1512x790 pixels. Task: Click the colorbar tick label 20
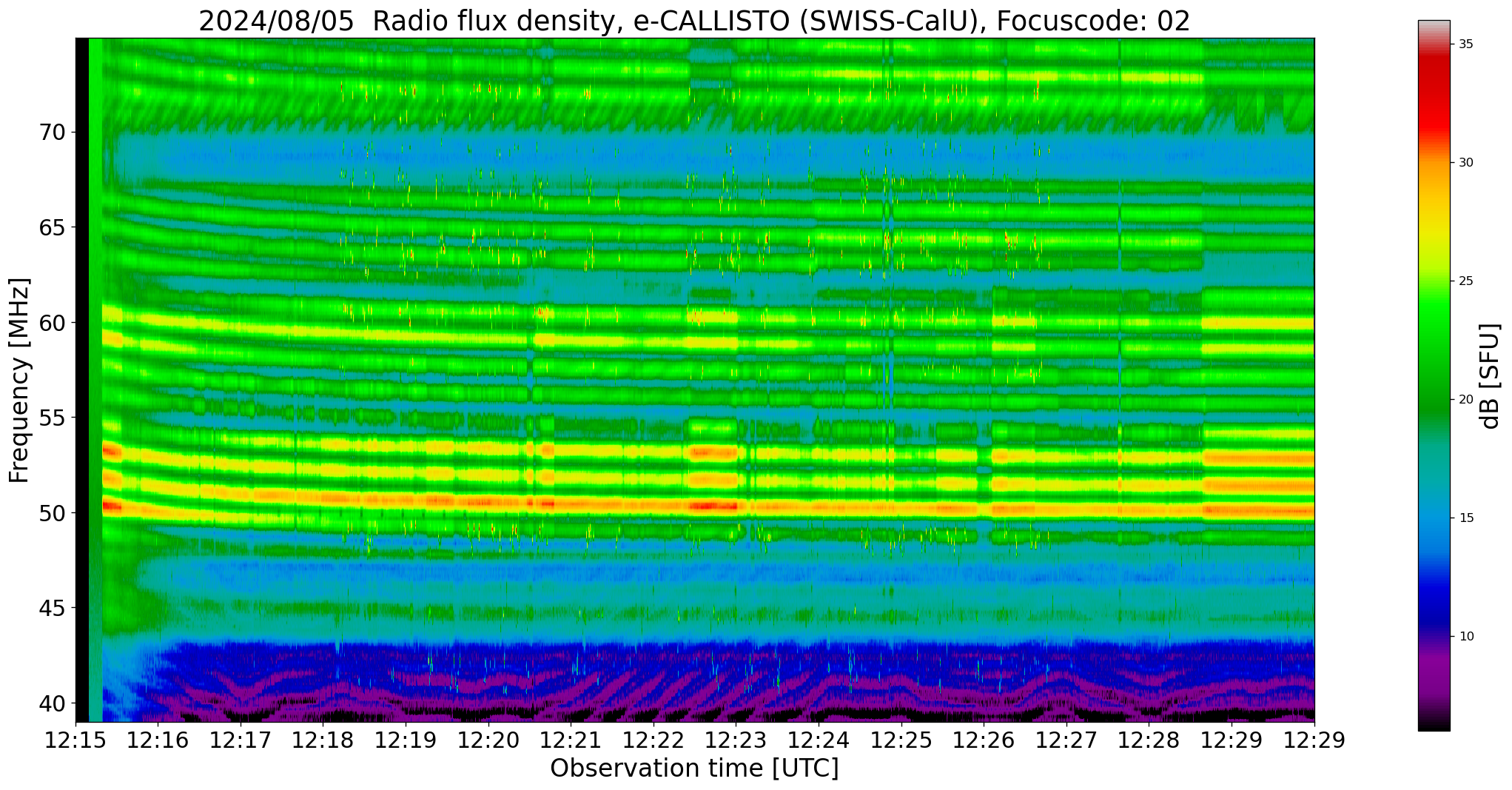point(1465,400)
